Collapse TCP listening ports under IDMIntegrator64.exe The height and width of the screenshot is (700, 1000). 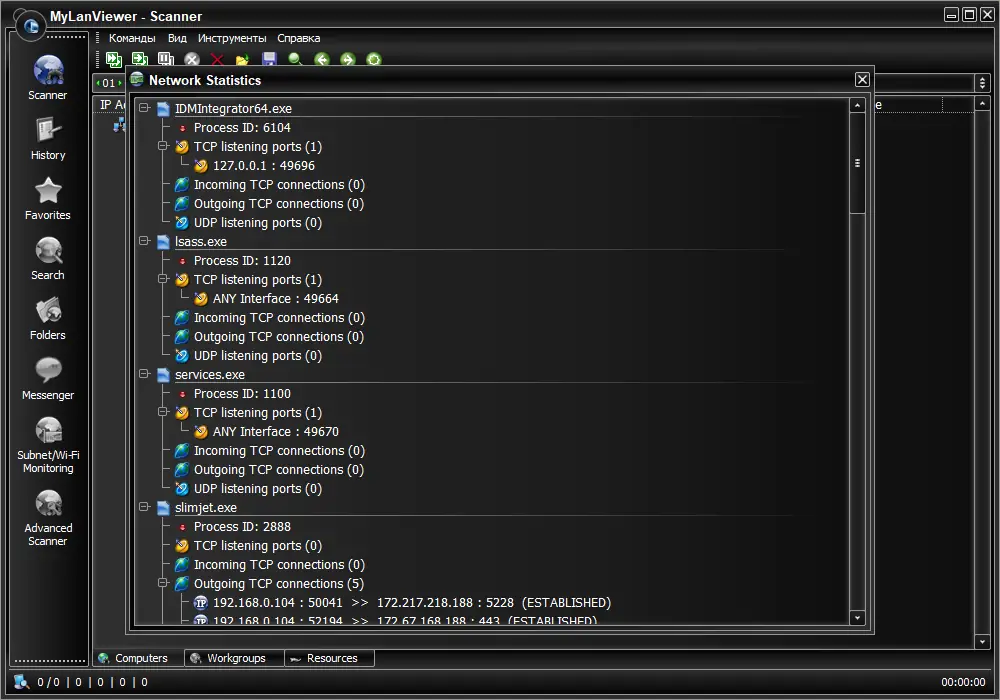tap(163, 146)
